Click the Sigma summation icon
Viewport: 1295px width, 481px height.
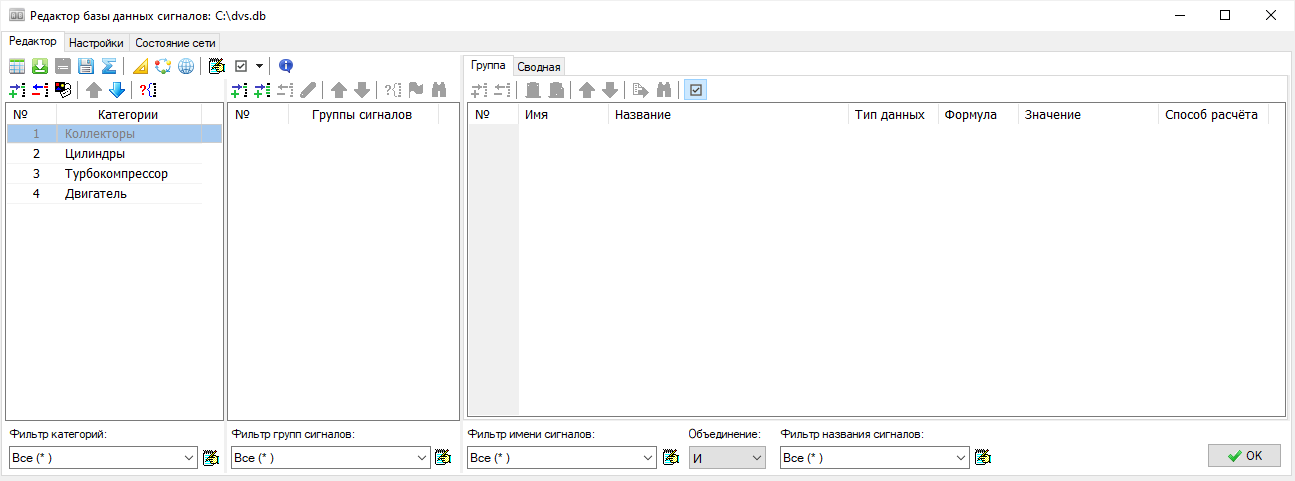tap(109, 67)
